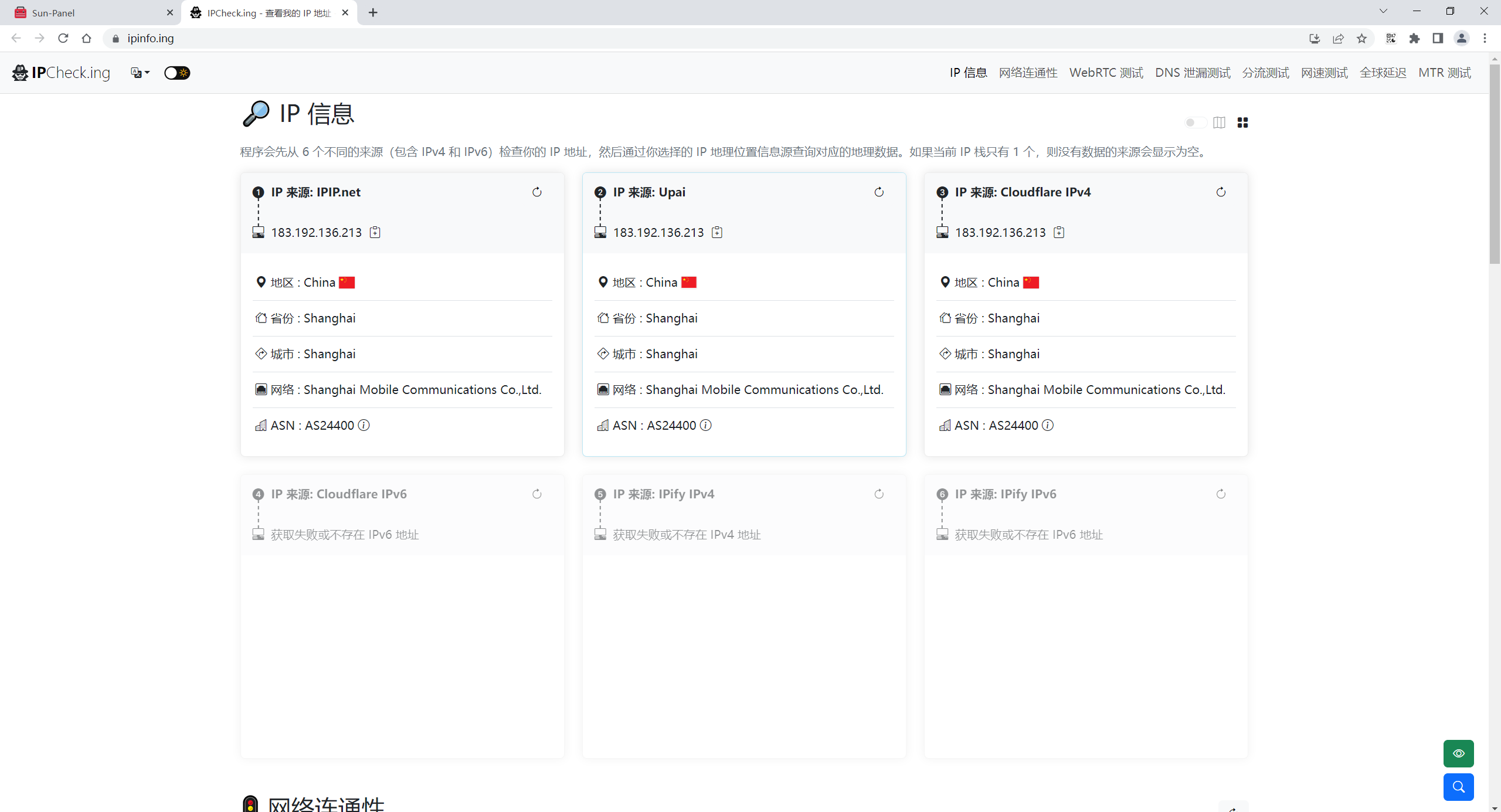This screenshot has height=812, width=1501.
Task: Reload the page in browser toolbar
Action: (x=63, y=39)
